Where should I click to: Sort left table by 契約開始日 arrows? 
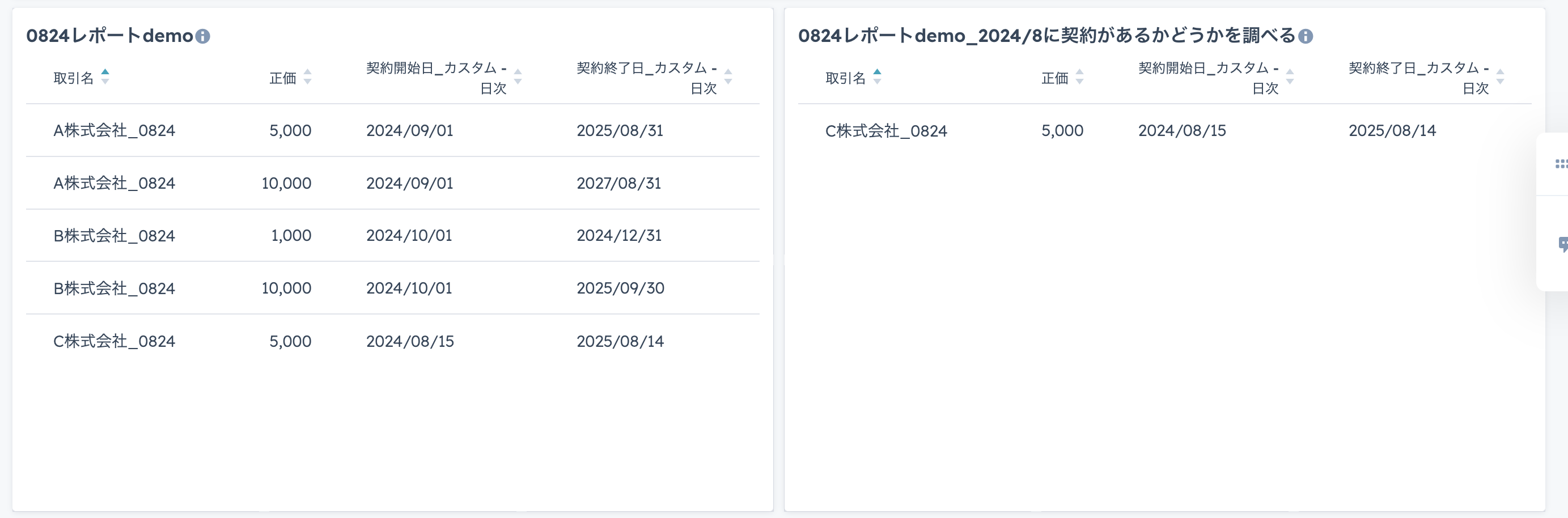coord(518,77)
